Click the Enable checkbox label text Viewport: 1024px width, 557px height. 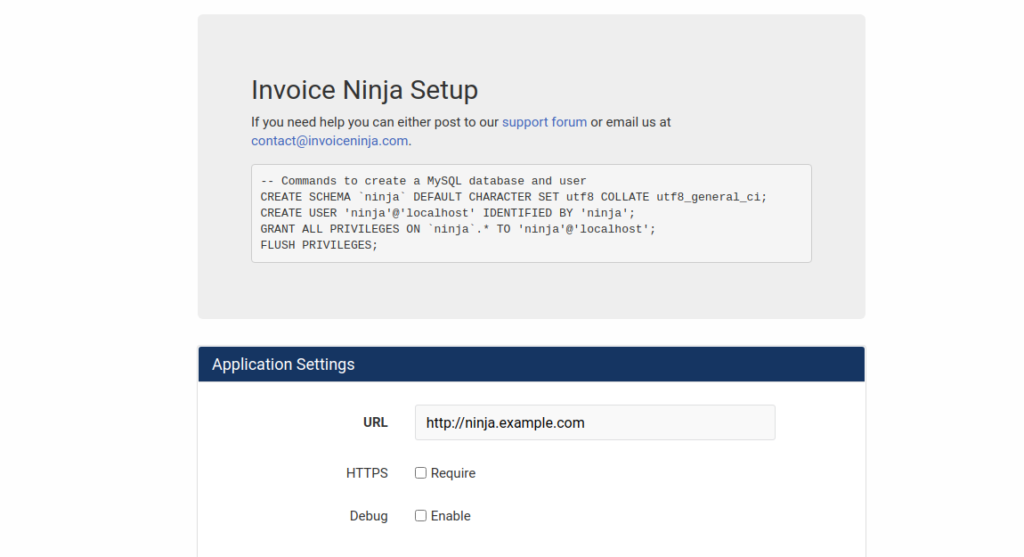click(x=451, y=516)
